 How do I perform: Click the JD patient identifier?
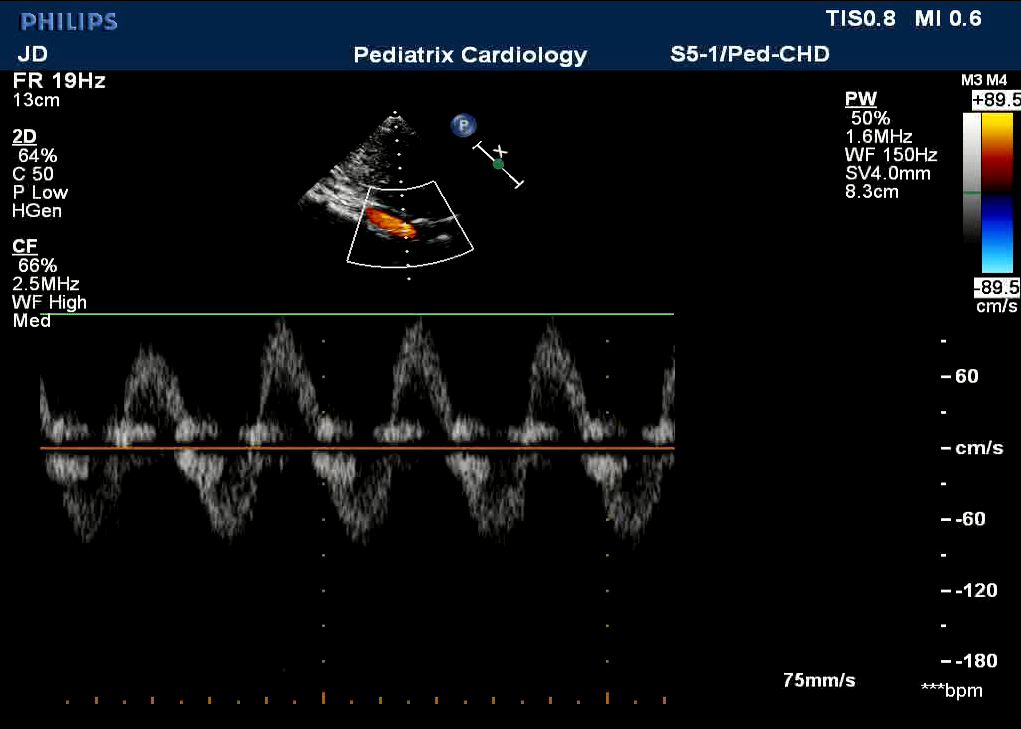(x=32, y=54)
